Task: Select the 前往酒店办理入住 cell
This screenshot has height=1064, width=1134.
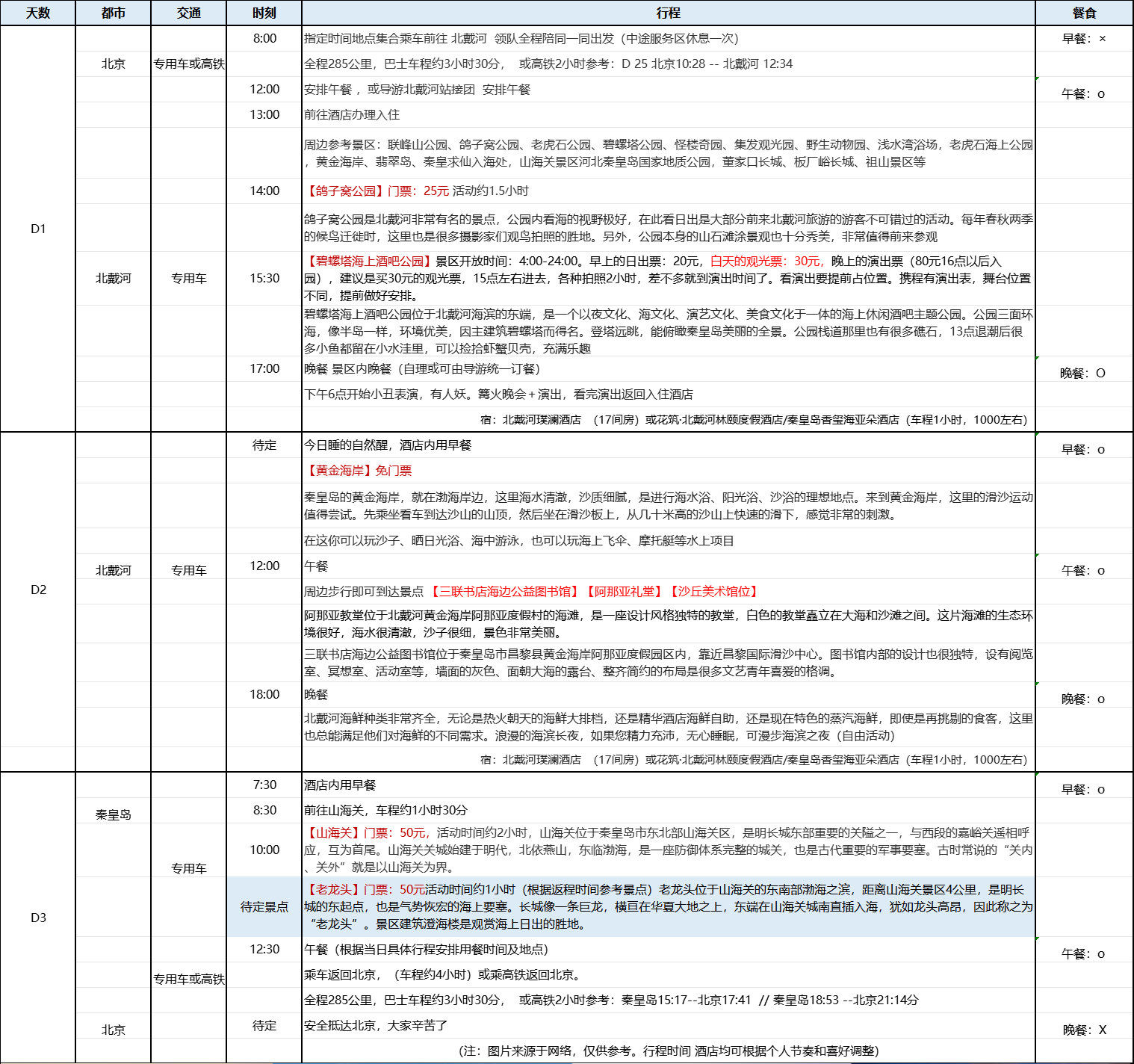Action: tap(352, 115)
